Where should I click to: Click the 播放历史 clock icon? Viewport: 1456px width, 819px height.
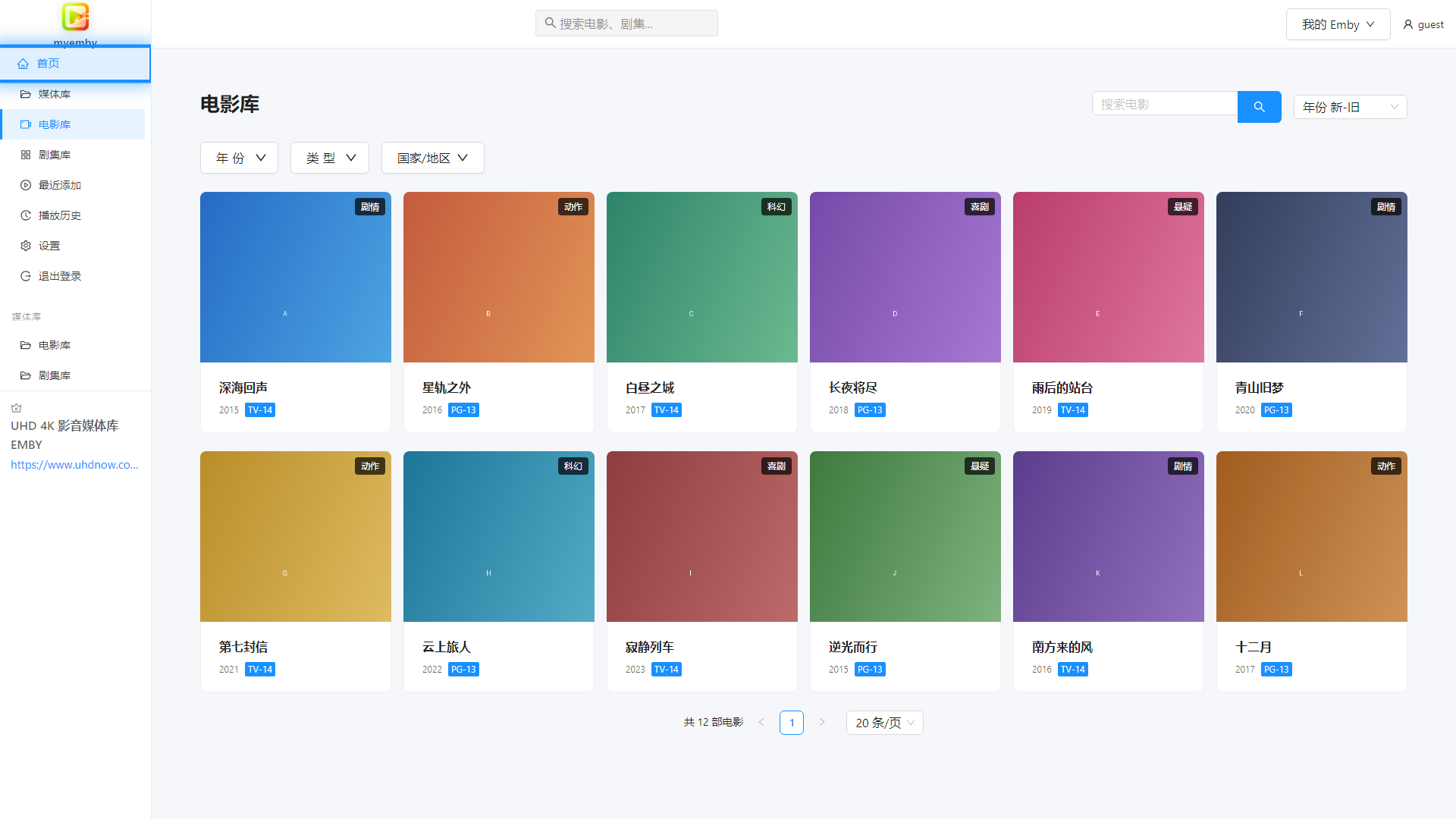[26, 215]
